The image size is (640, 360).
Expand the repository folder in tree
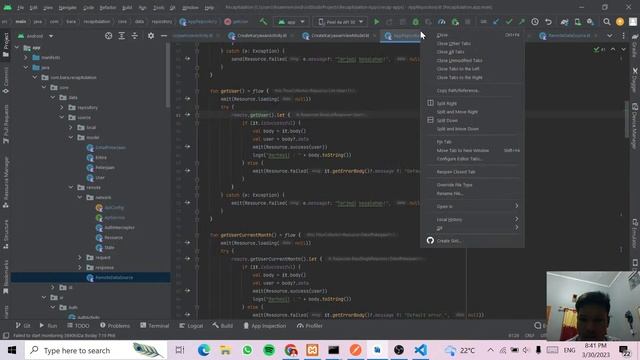62,107
